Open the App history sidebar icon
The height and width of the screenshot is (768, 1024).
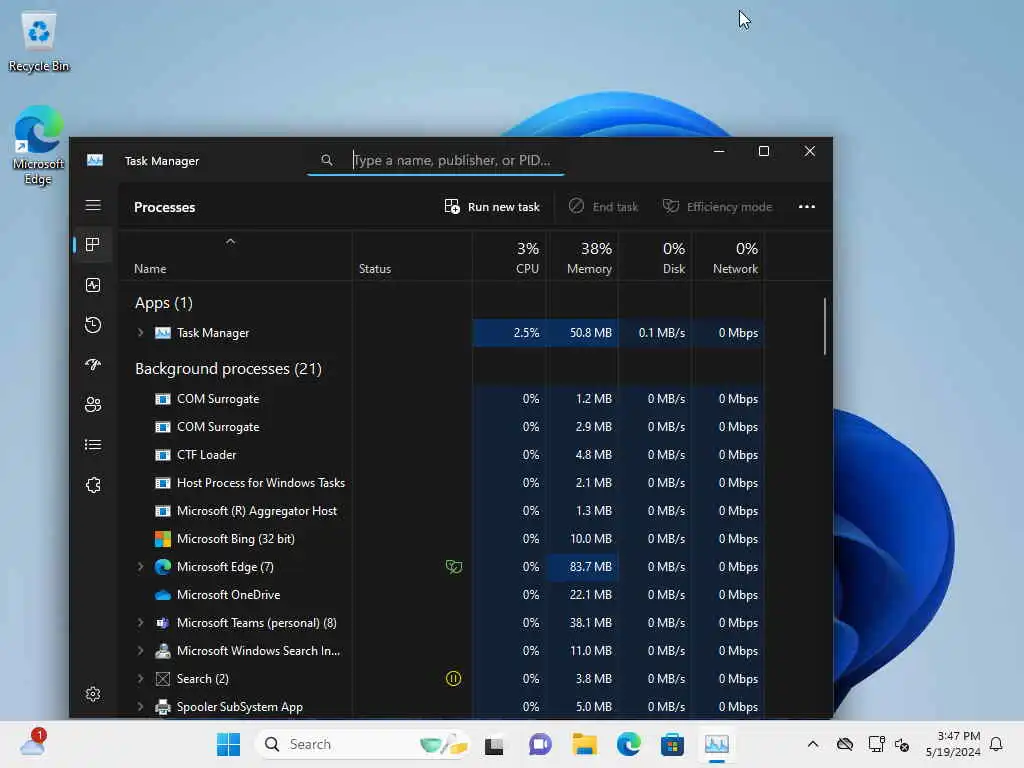[x=93, y=325]
